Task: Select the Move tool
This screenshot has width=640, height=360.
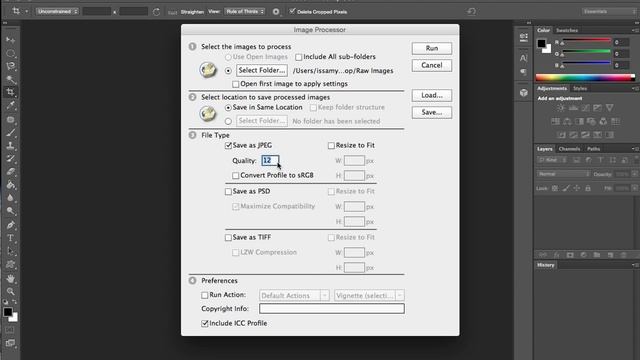Action: pos(11,40)
